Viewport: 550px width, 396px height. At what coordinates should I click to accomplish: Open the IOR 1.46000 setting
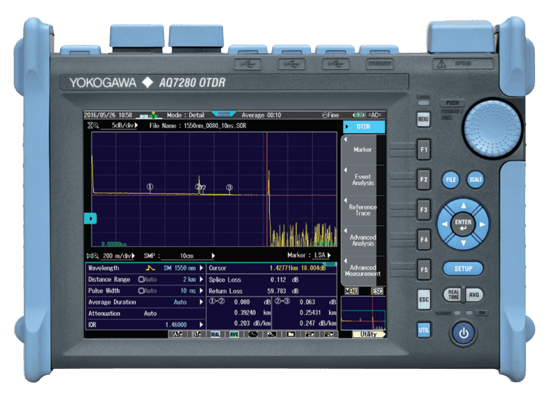[x=146, y=325]
